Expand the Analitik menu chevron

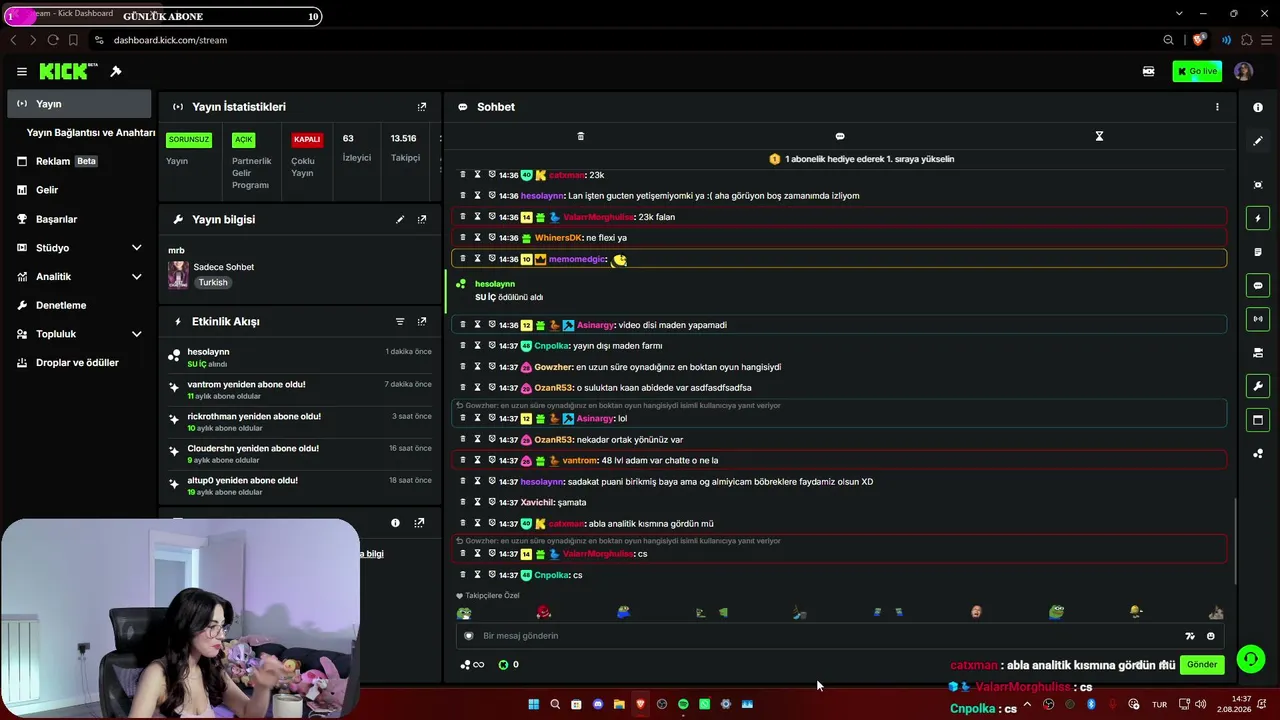pos(136,277)
